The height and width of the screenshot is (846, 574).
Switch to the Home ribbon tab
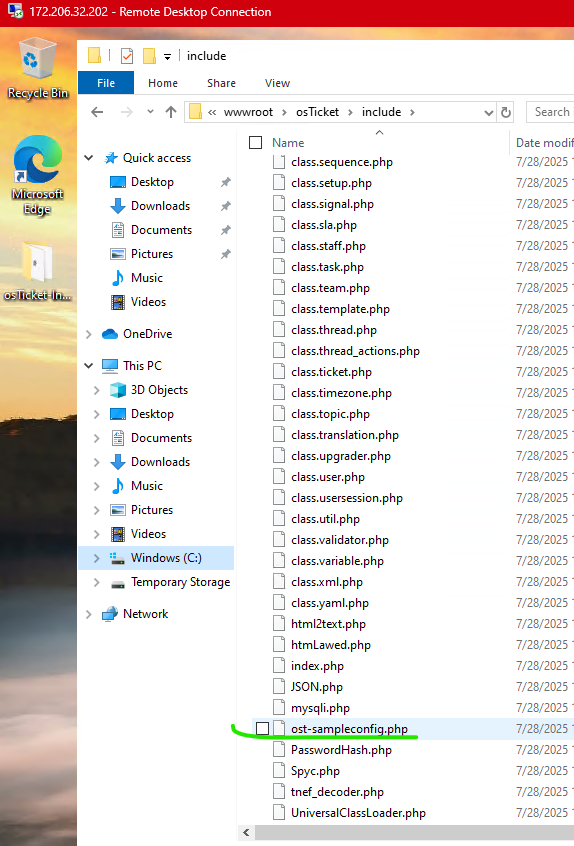click(x=163, y=83)
